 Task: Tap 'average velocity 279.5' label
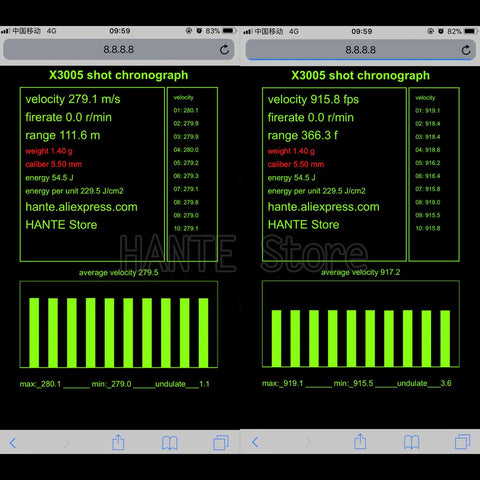pyautogui.click(x=118, y=273)
